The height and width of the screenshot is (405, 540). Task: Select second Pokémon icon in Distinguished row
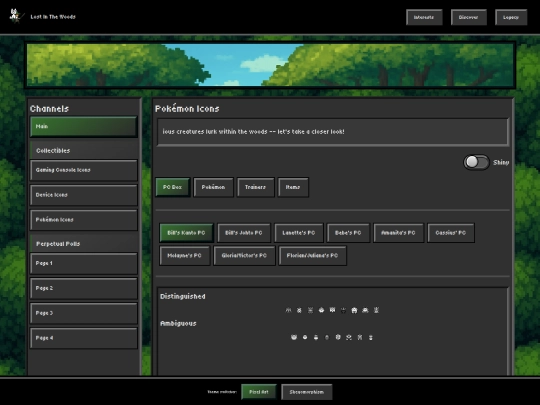tap(299, 310)
